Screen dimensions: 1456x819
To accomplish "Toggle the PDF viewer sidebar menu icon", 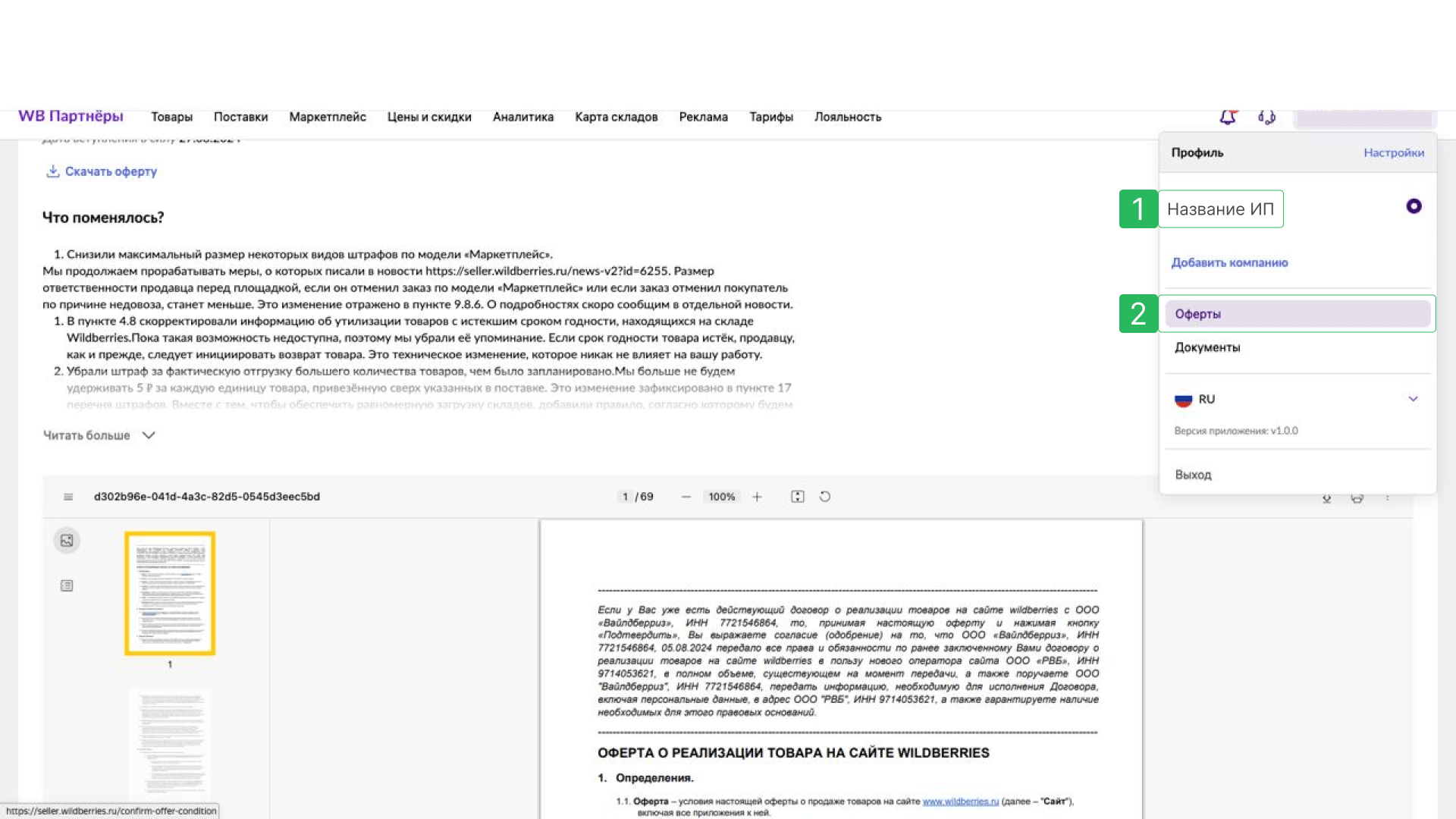I will coord(68,497).
